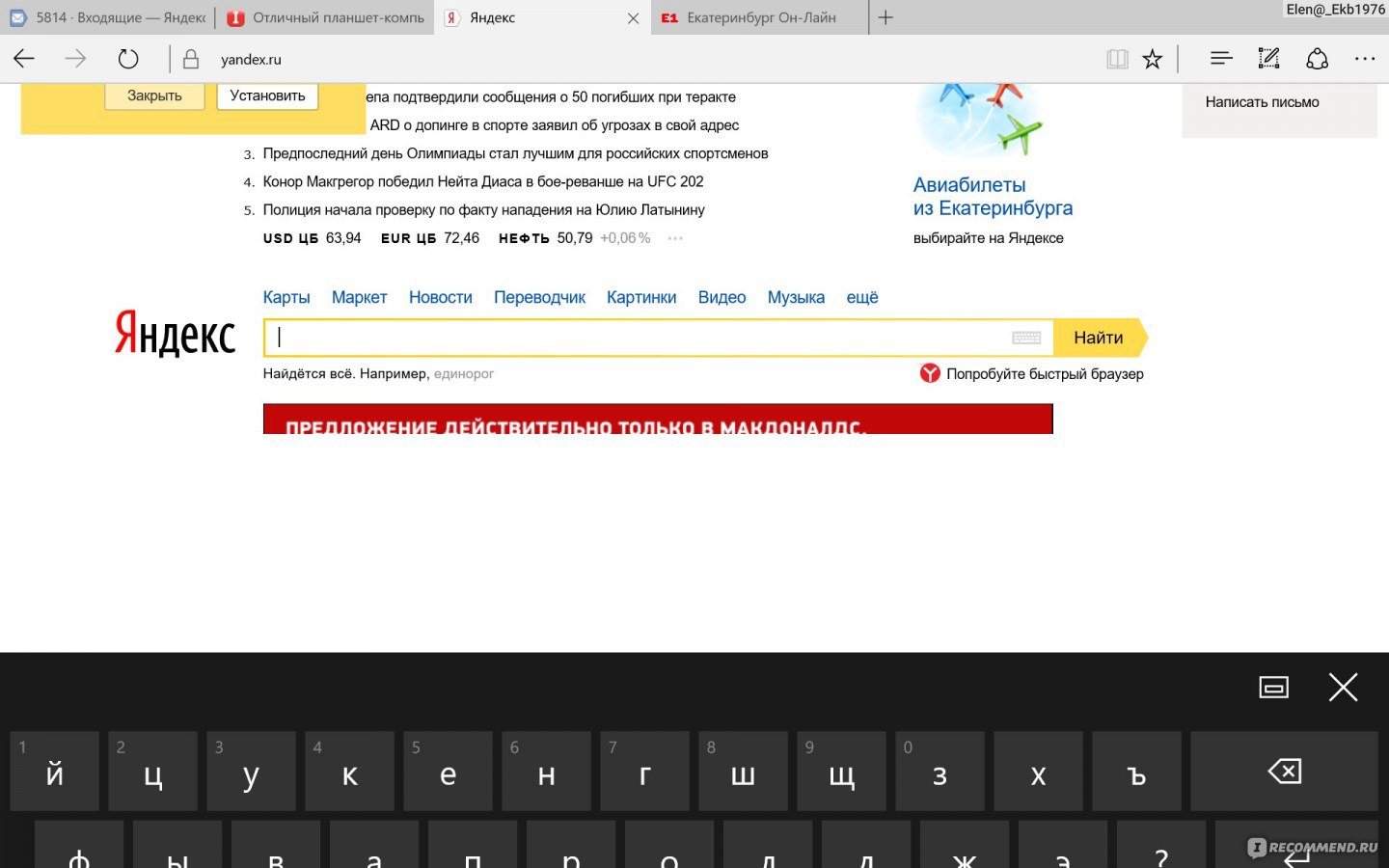Close the on-screen keyboard
Screen dimensions: 1389x868
tap(1344, 687)
